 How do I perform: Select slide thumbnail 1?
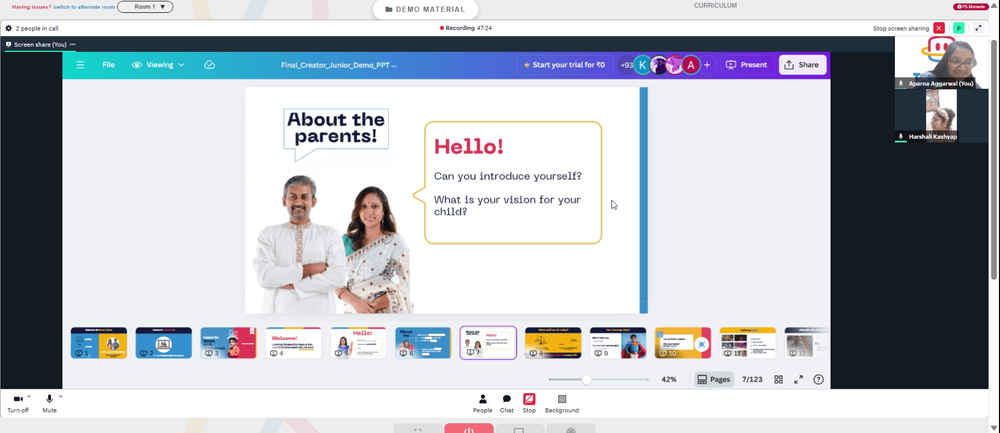tap(99, 343)
